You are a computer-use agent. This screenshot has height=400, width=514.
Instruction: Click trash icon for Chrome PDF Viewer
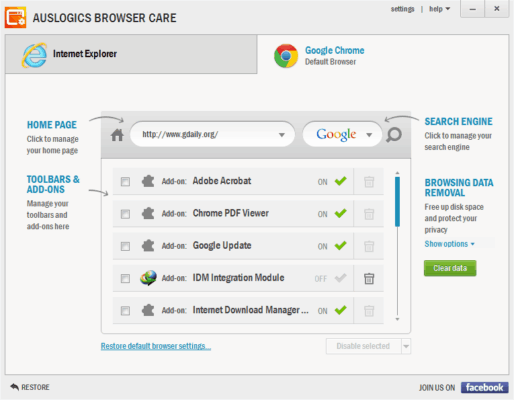[x=369, y=214]
